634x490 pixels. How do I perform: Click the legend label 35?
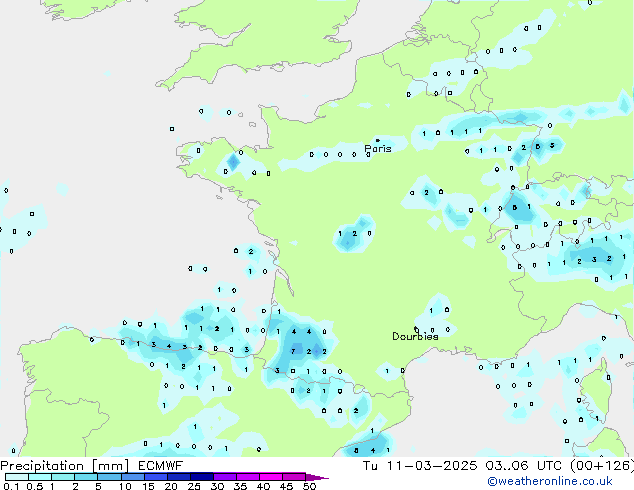coord(240,486)
